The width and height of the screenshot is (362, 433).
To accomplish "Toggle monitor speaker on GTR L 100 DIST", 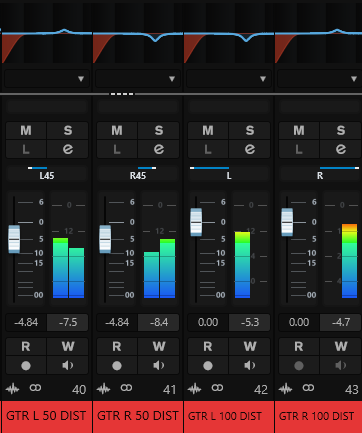I will click(250, 365).
